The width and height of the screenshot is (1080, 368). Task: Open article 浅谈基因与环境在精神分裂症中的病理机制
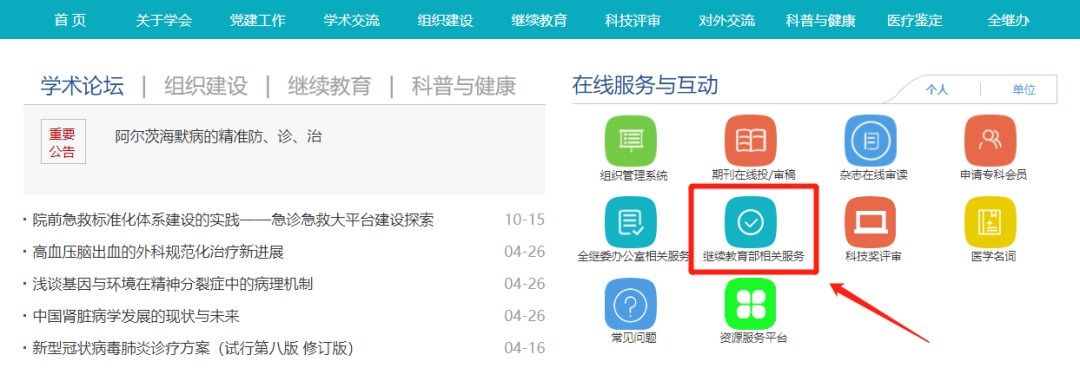[x=173, y=285]
